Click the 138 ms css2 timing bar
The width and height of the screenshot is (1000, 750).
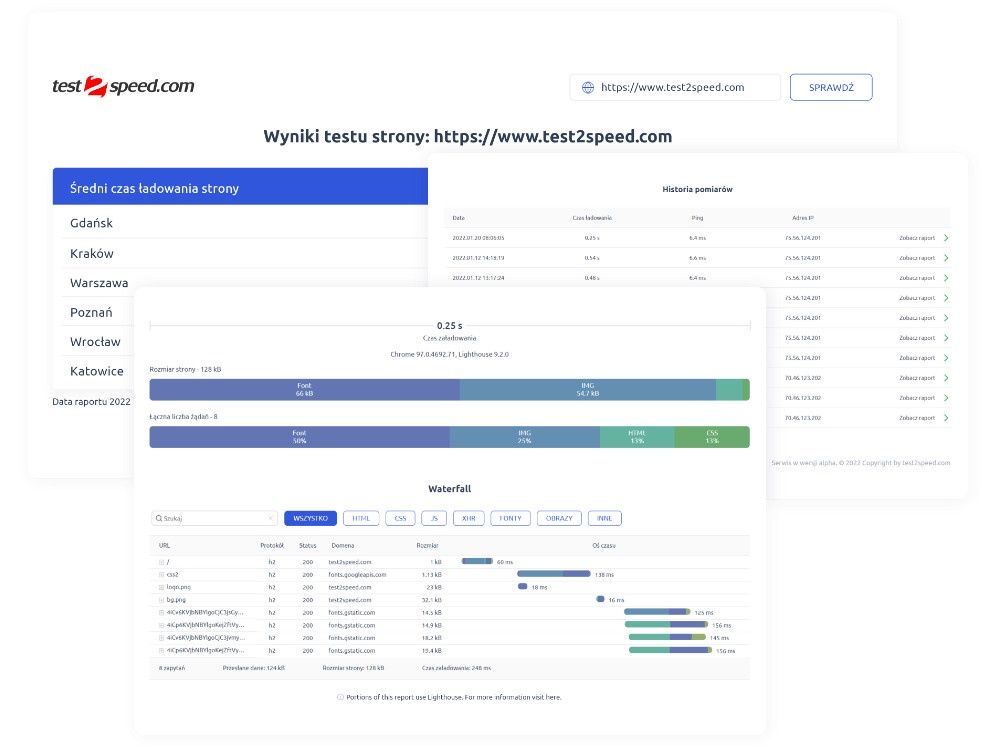pos(554,574)
